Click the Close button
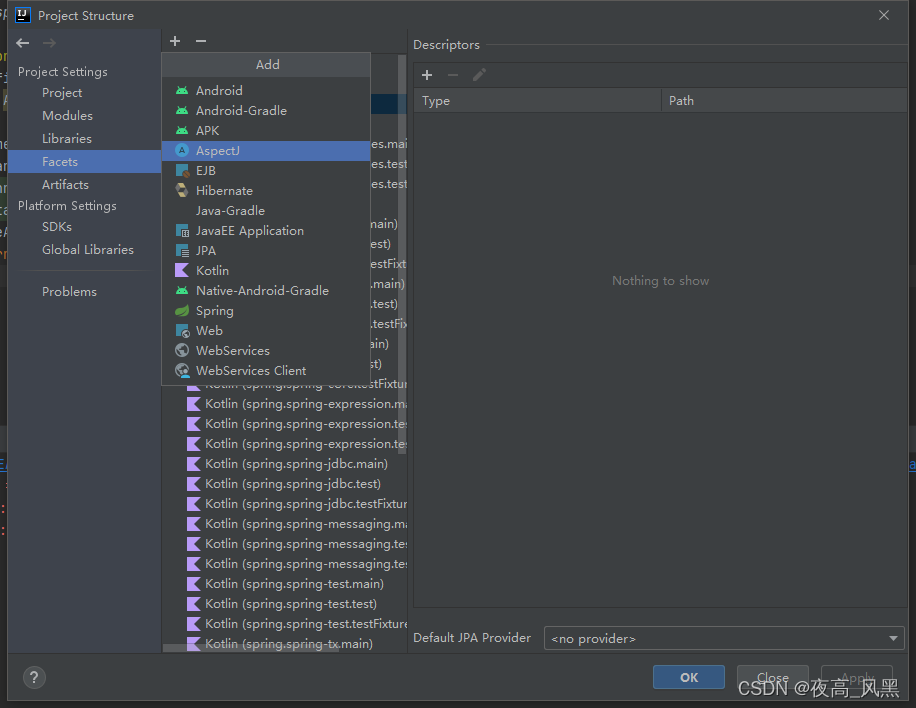The image size is (916, 708). coord(772,678)
